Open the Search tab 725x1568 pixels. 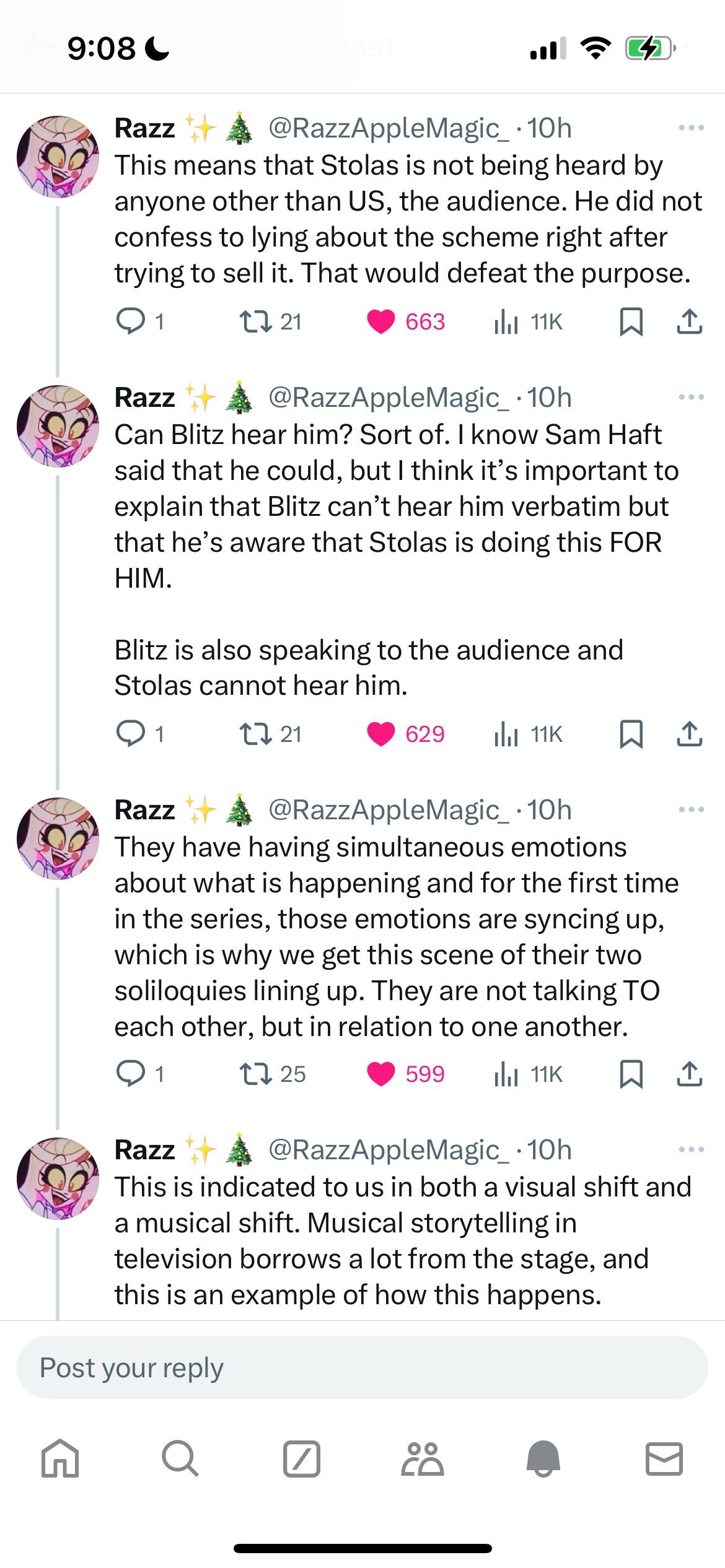coord(180,1460)
